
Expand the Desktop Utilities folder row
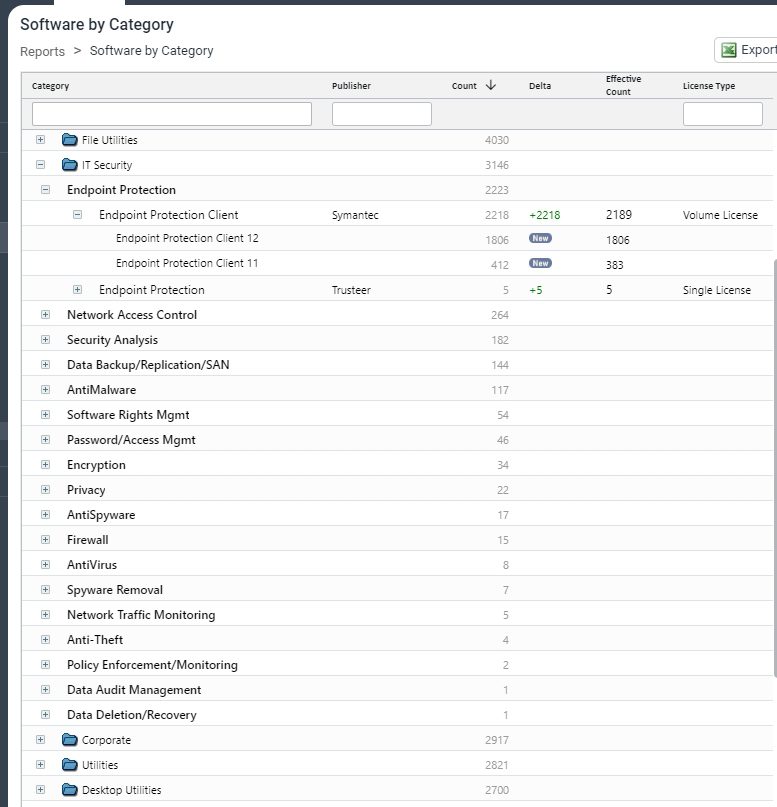coord(41,790)
